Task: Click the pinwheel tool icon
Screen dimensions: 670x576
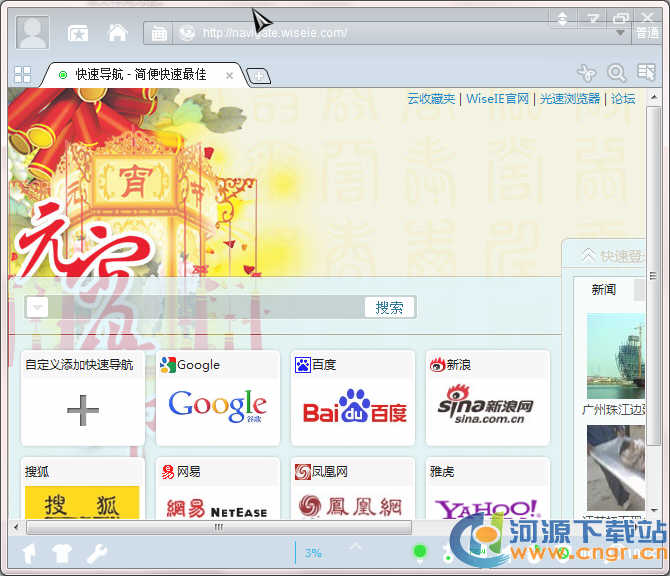Action: click(587, 73)
